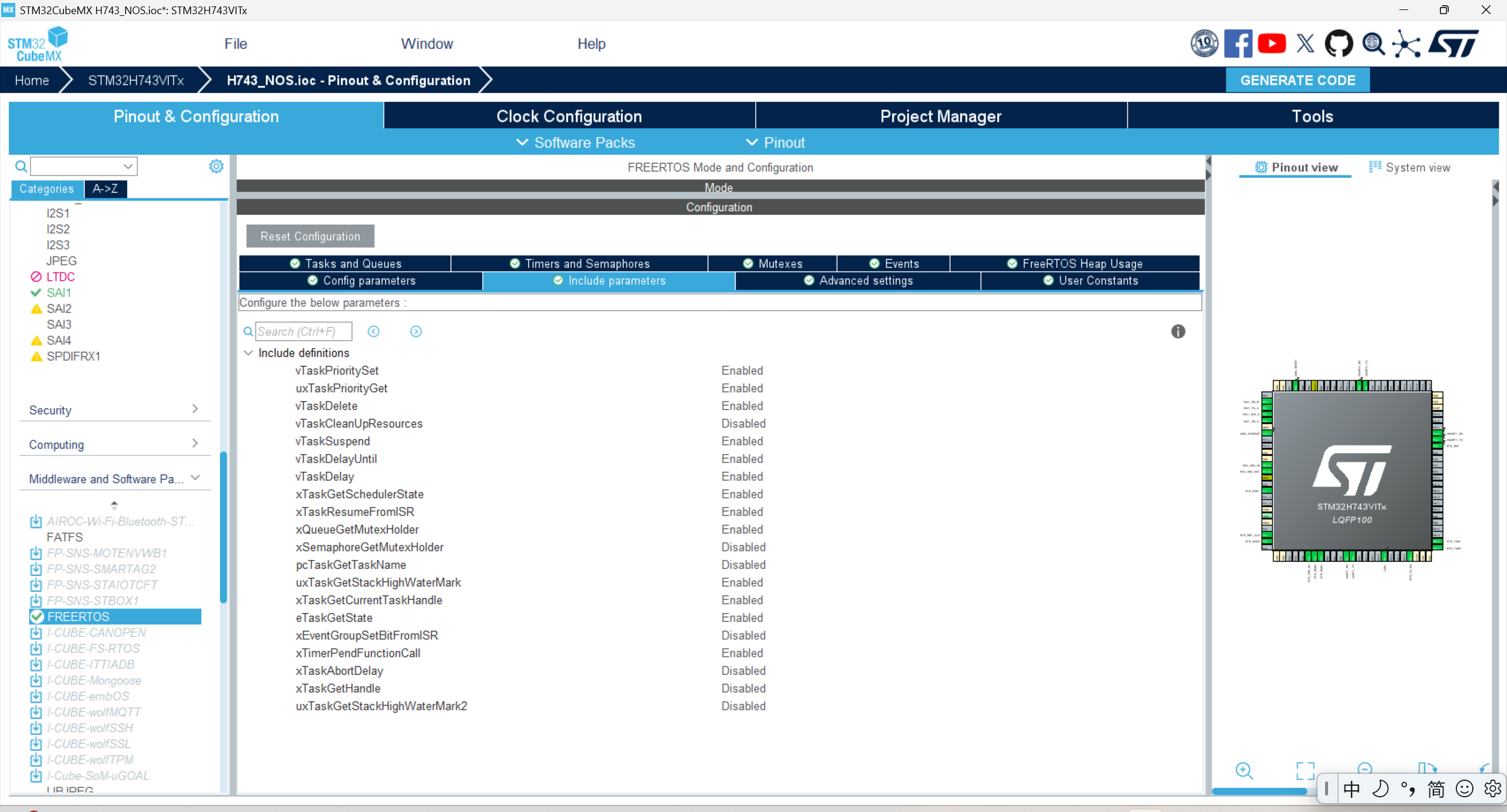This screenshot has height=812, width=1507.
Task: Open the Software Packs dropdown
Action: (x=576, y=142)
